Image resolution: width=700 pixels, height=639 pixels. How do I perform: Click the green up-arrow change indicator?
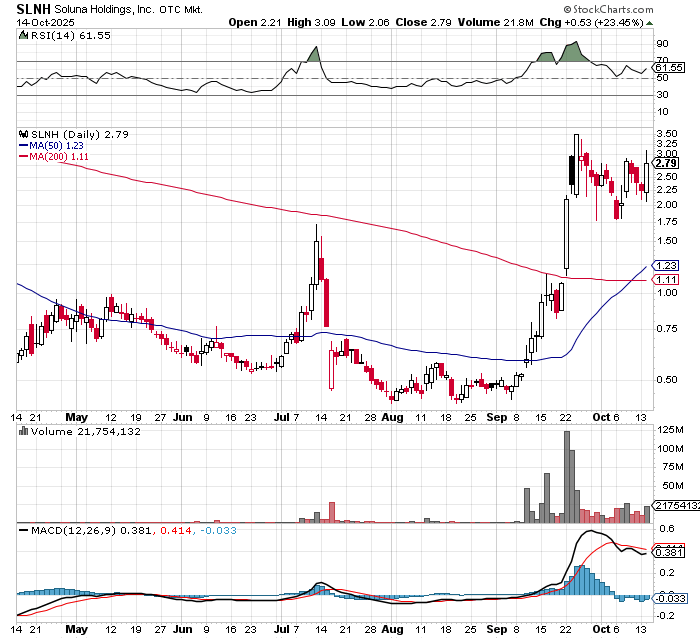point(649,23)
